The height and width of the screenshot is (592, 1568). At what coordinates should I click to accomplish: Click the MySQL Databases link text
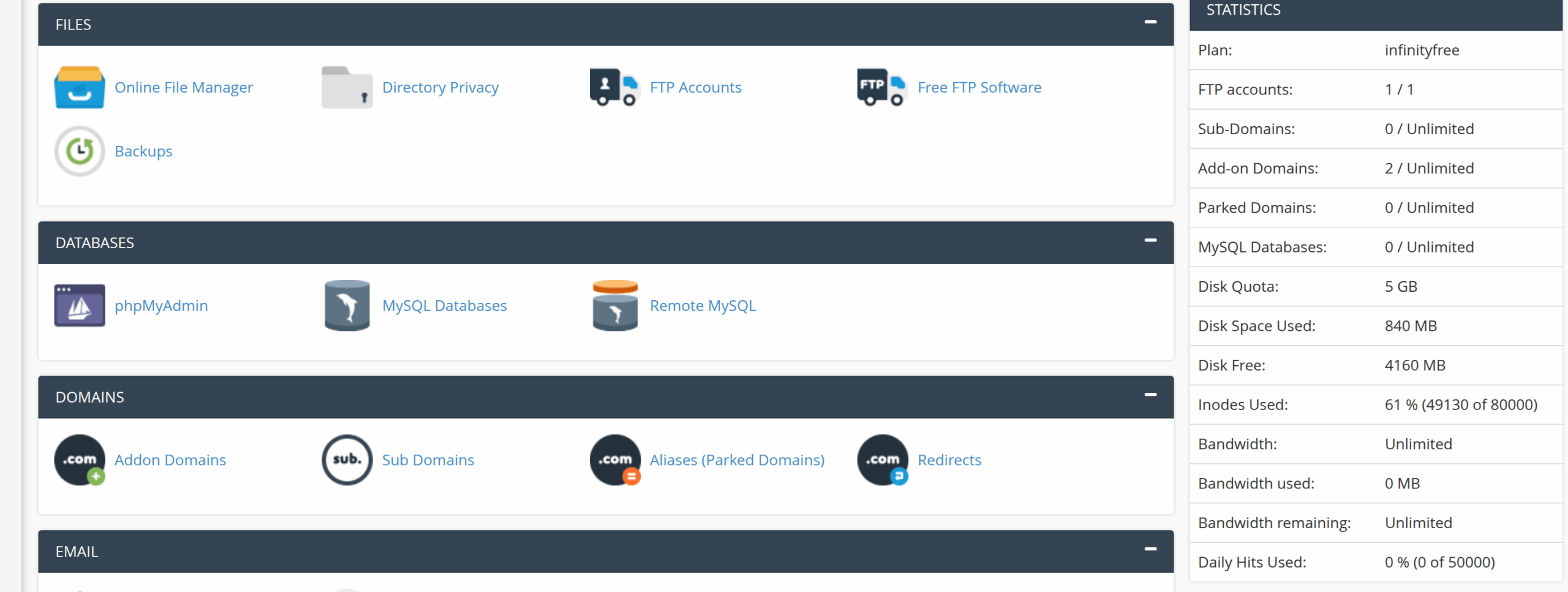point(445,305)
